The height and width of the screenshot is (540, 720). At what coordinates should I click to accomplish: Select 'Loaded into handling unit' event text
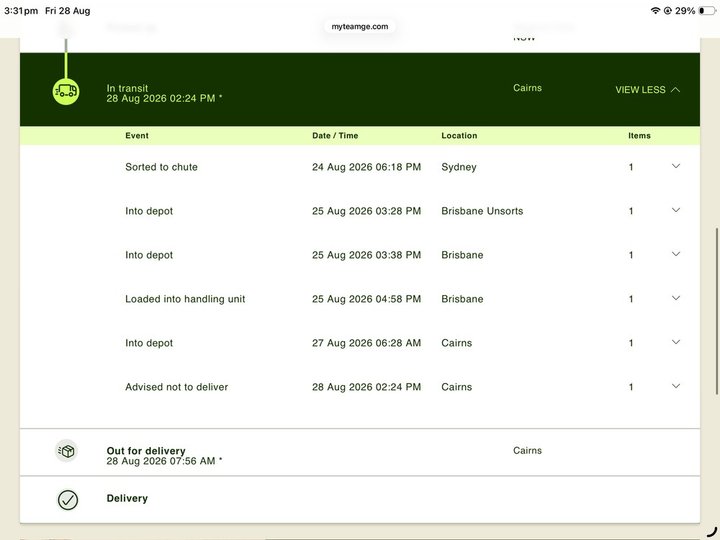[x=185, y=299]
